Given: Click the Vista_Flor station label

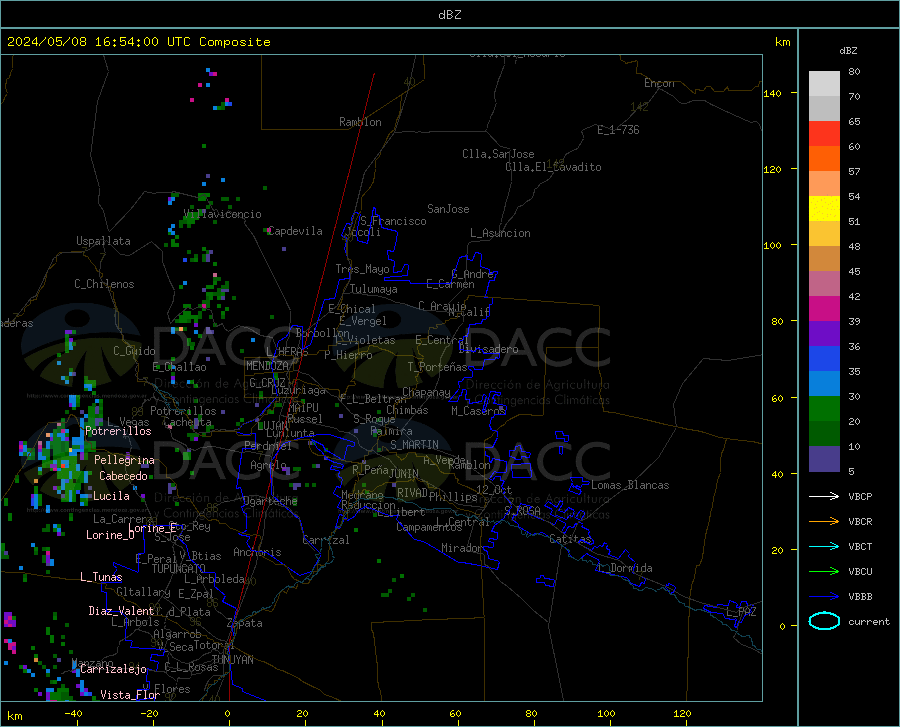Looking at the screenshot, I should pyautogui.click(x=130, y=695).
